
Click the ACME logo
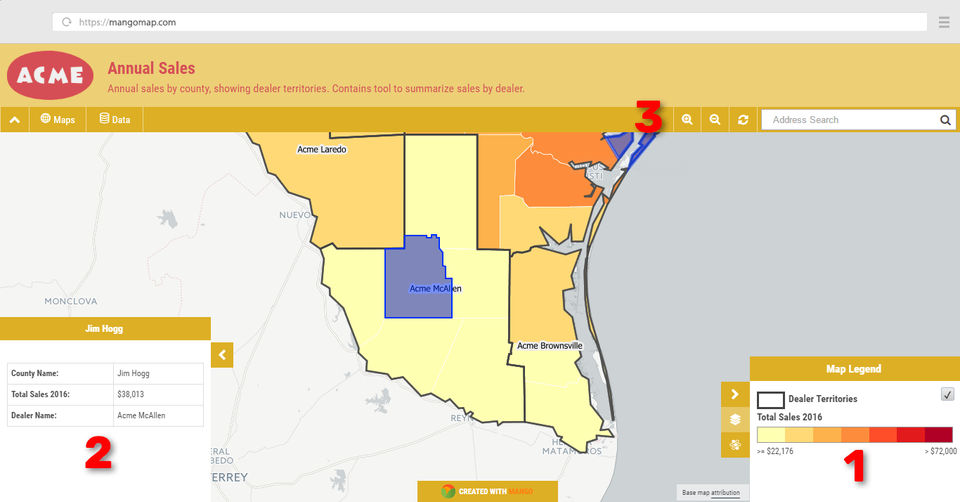pos(50,75)
